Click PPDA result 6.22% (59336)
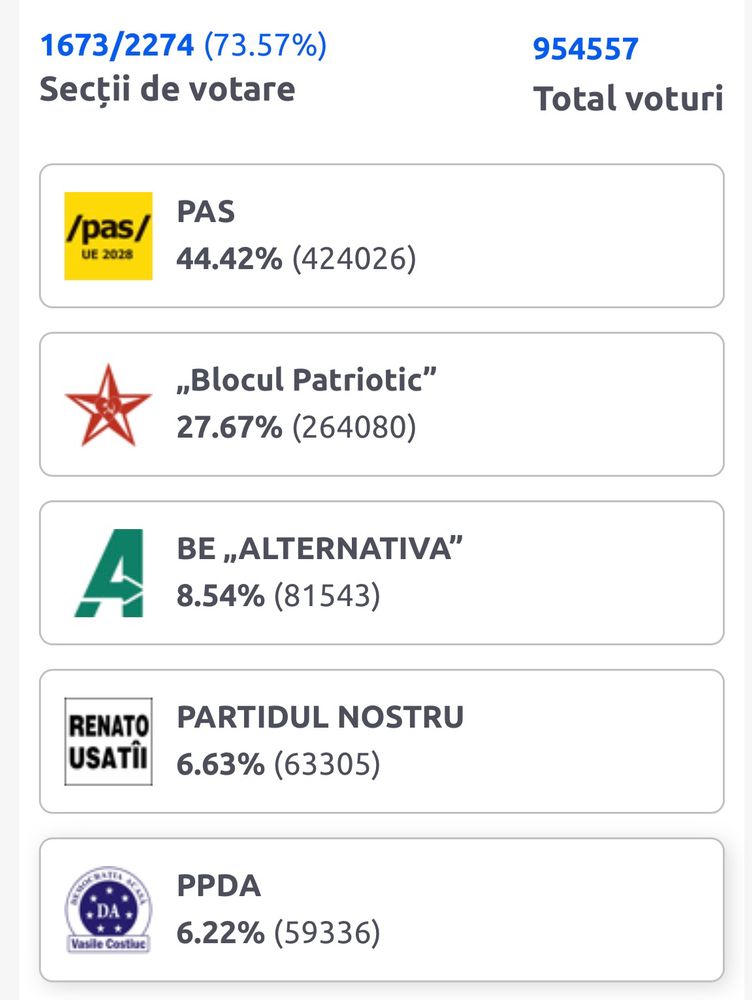This screenshot has width=752, height=1000. click(x=279, y=934)
